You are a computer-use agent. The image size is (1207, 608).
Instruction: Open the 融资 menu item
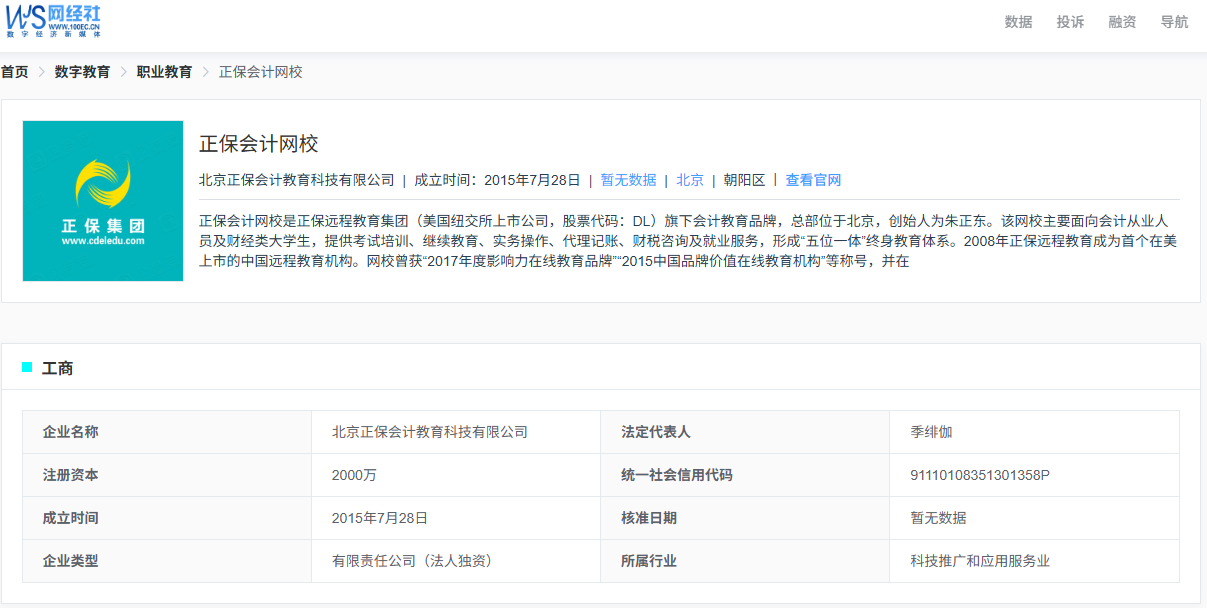pyautogui.click(x=1122, y=22)
